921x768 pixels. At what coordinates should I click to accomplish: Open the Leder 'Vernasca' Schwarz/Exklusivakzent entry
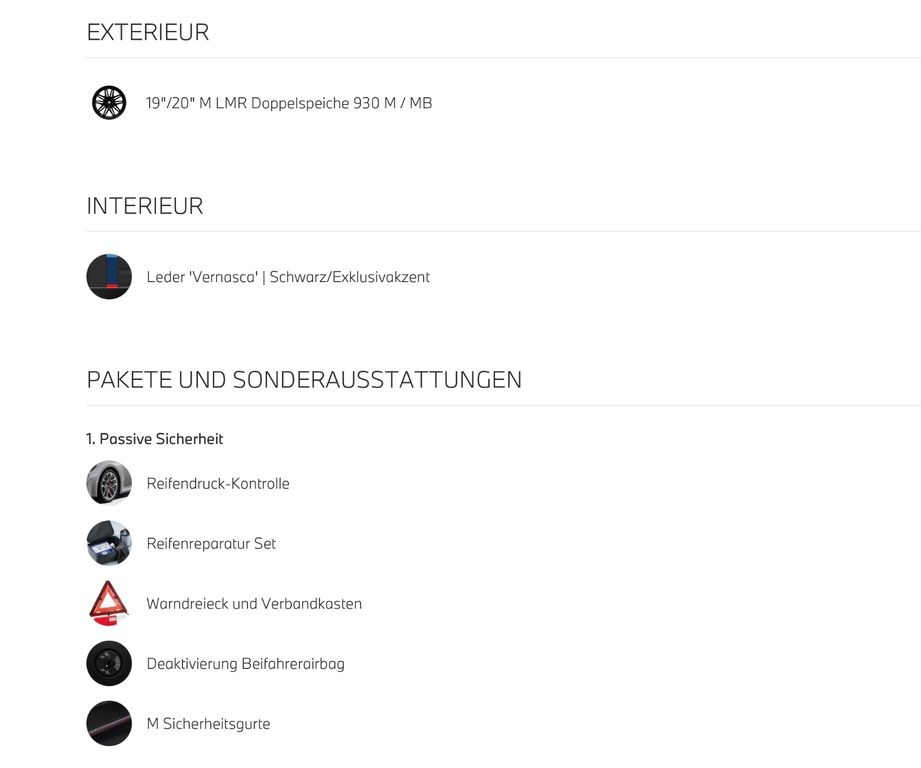288,277
